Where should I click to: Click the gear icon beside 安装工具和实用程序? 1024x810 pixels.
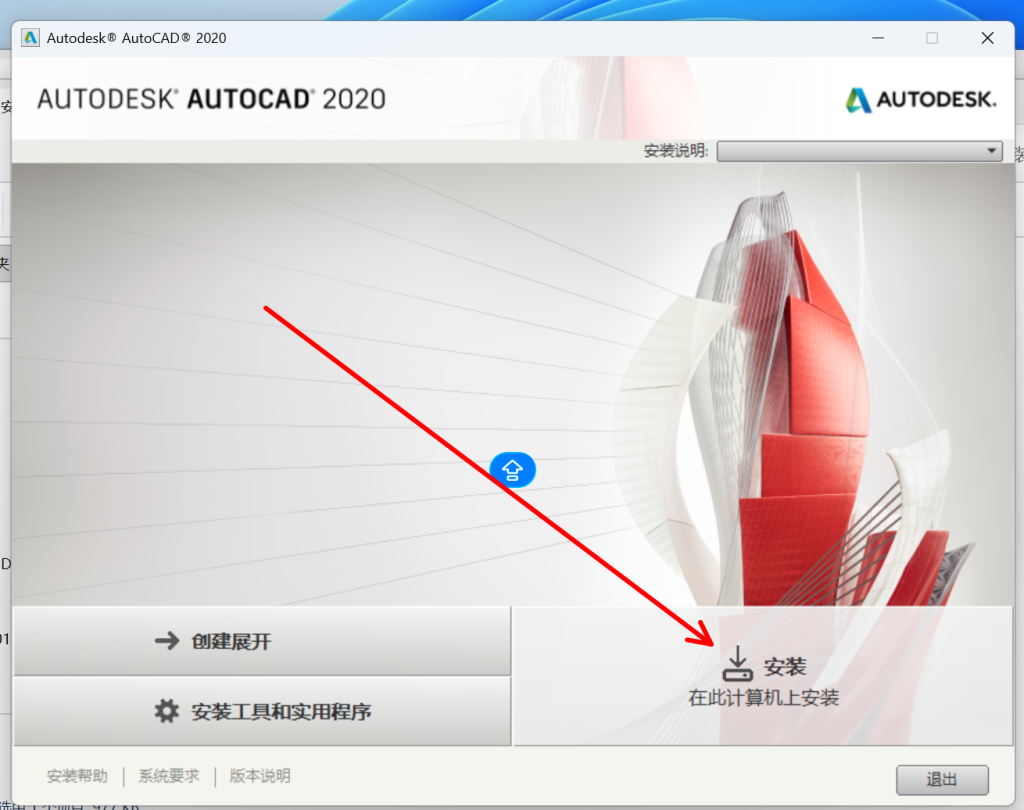coord(166,711)
